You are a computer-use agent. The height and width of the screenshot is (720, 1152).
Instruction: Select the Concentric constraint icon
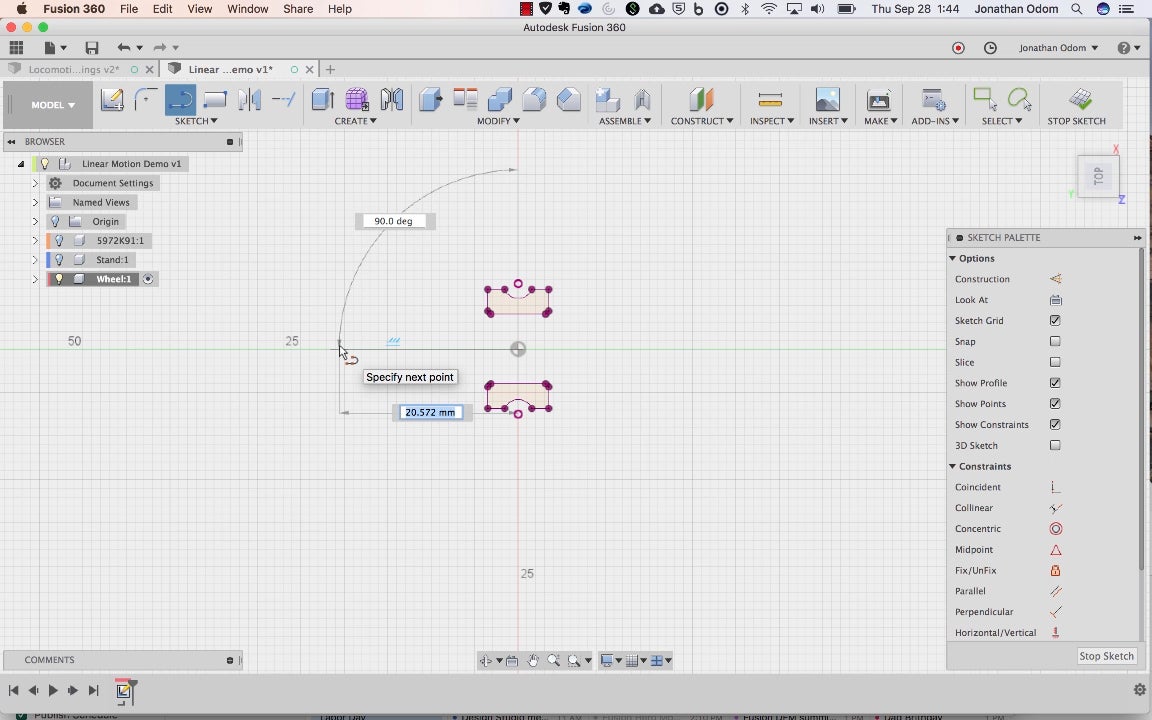pyautogui.click(x=1055, y=529)
